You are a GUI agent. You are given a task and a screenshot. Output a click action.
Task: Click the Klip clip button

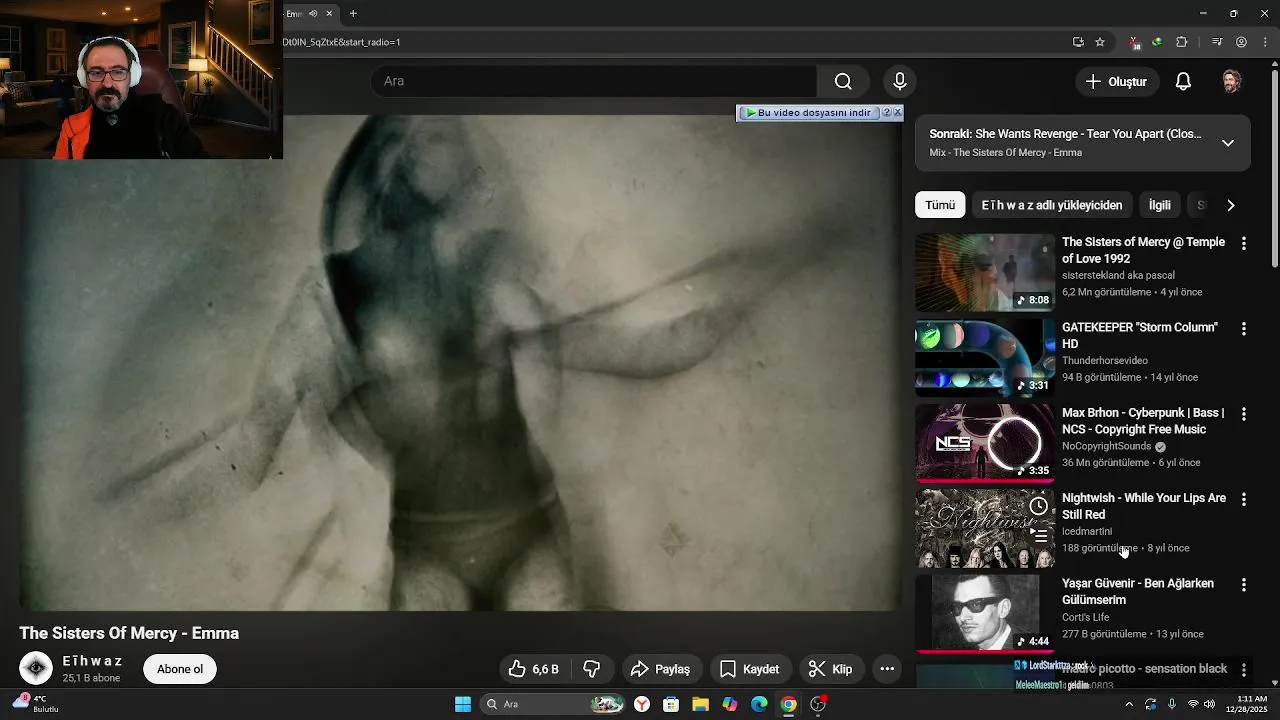click(831, 669)
